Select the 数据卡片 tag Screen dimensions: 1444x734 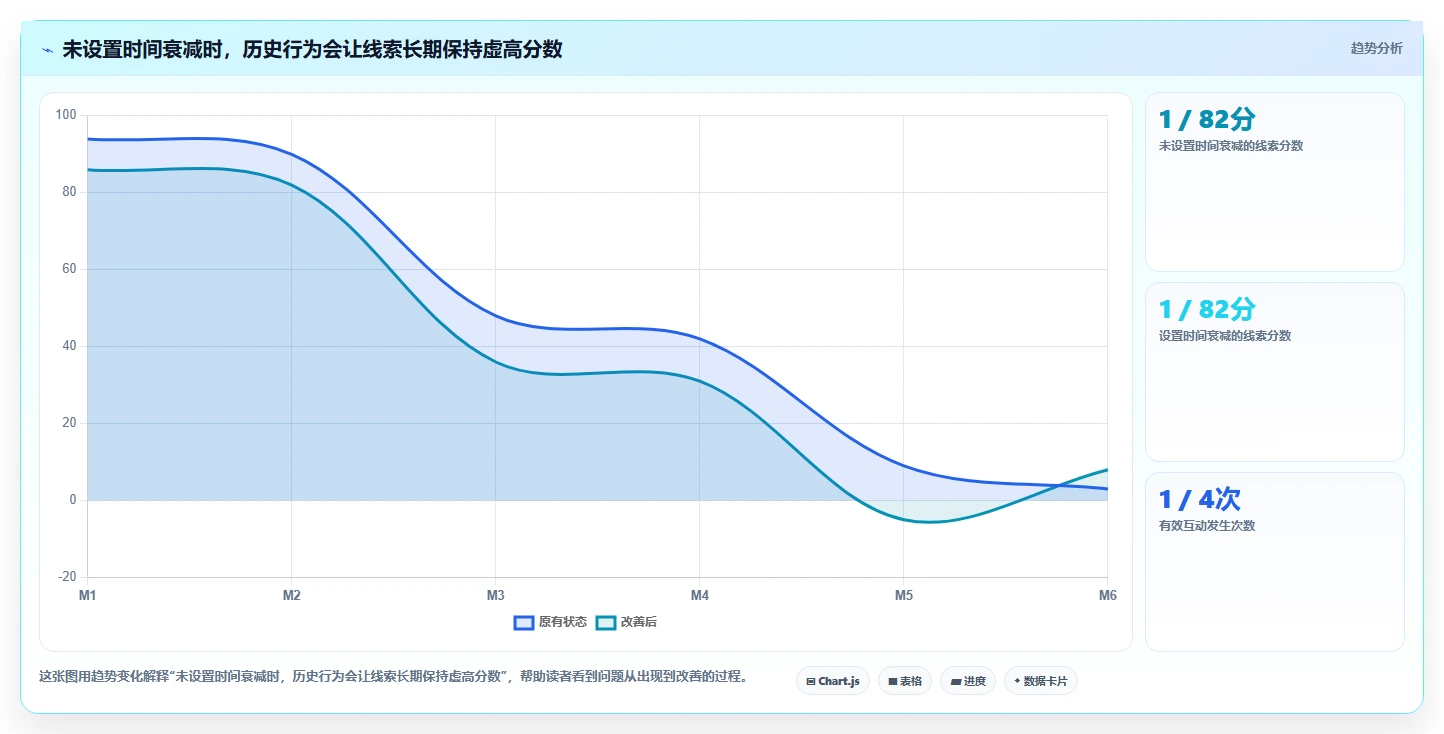1040,681
